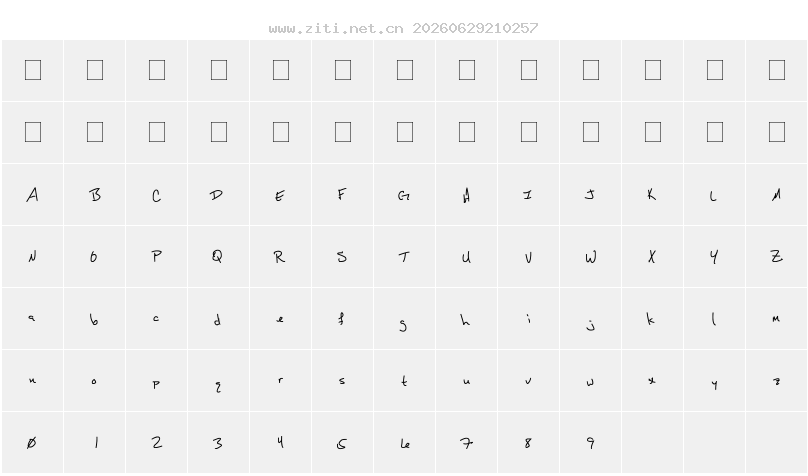Select the digit 7 glyph cell
The width and height of the screenshot is (808, 476).
click(466, 443)
